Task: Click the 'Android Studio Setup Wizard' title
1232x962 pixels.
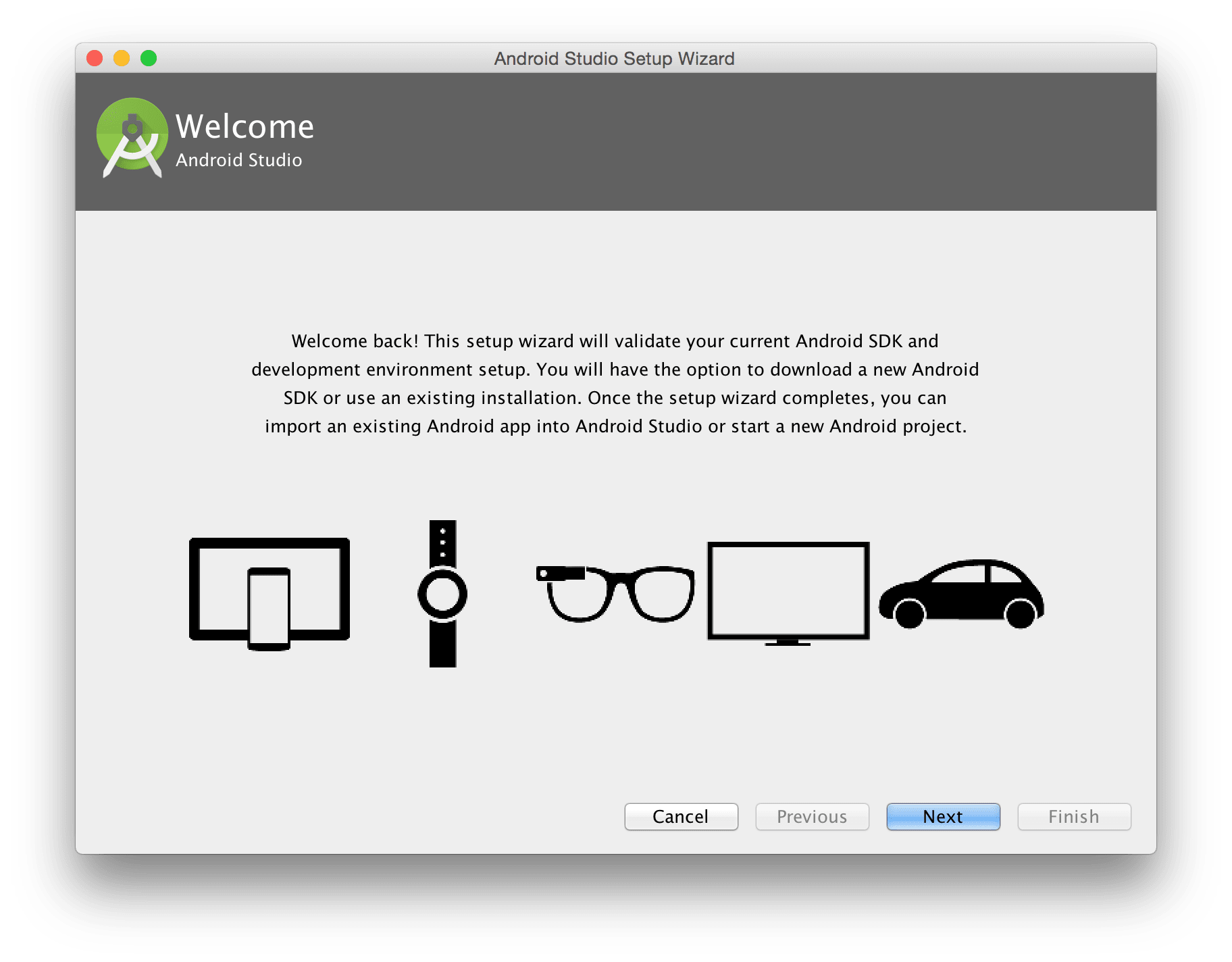Action: click(614, 59)
